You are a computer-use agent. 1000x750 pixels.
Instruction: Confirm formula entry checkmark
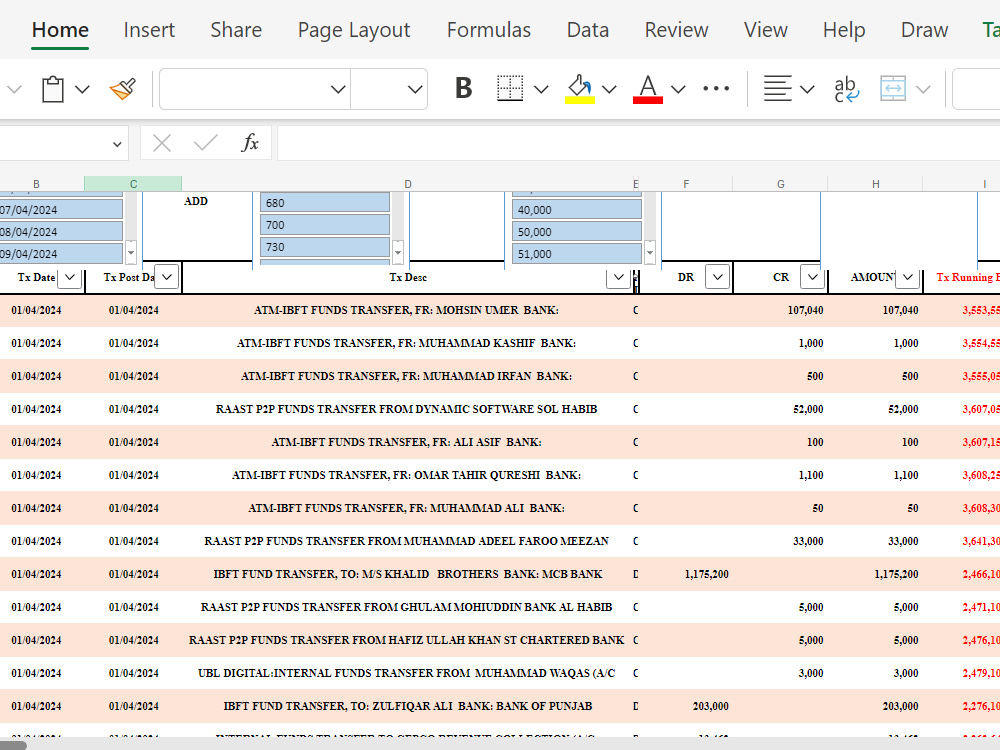205,143
